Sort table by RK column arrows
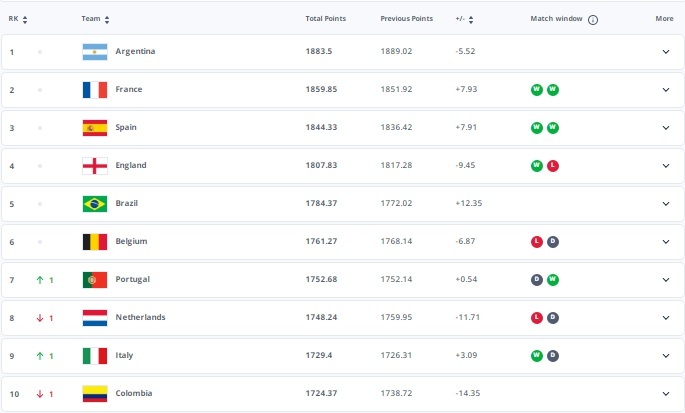 [x=25, y=20]
